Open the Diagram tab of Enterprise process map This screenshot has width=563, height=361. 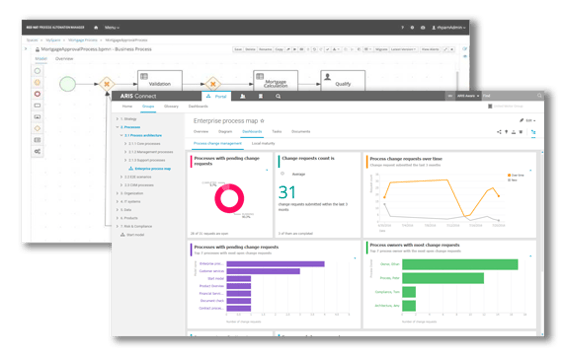point(225,131)
